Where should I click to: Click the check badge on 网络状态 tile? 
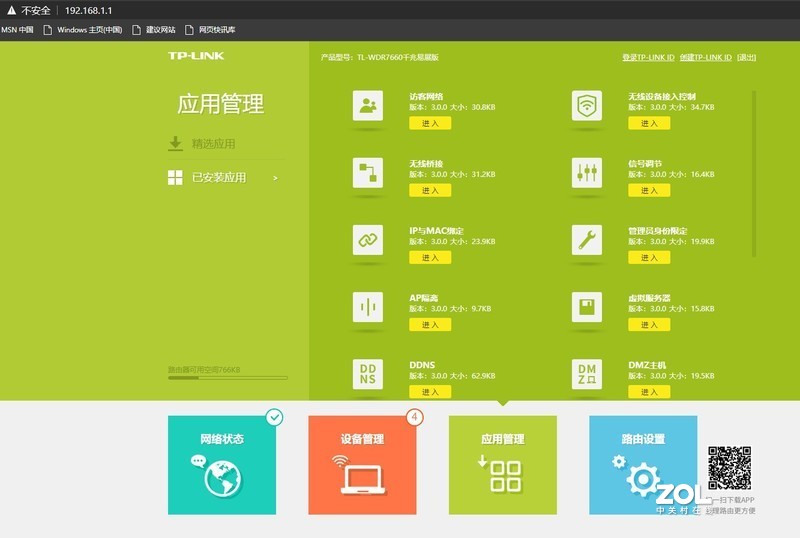coord(274,417)
